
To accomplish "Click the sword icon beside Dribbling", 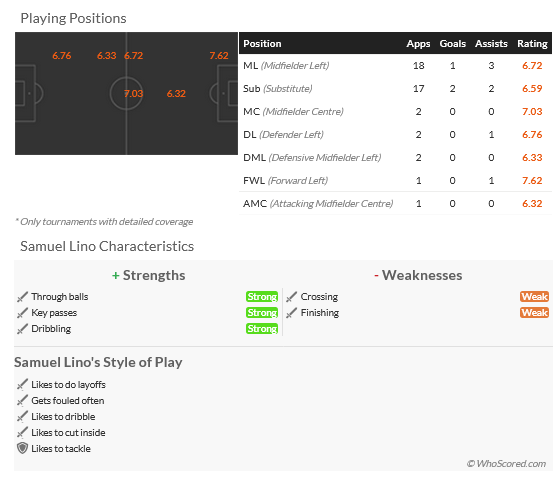I will (x=22, y=329).
